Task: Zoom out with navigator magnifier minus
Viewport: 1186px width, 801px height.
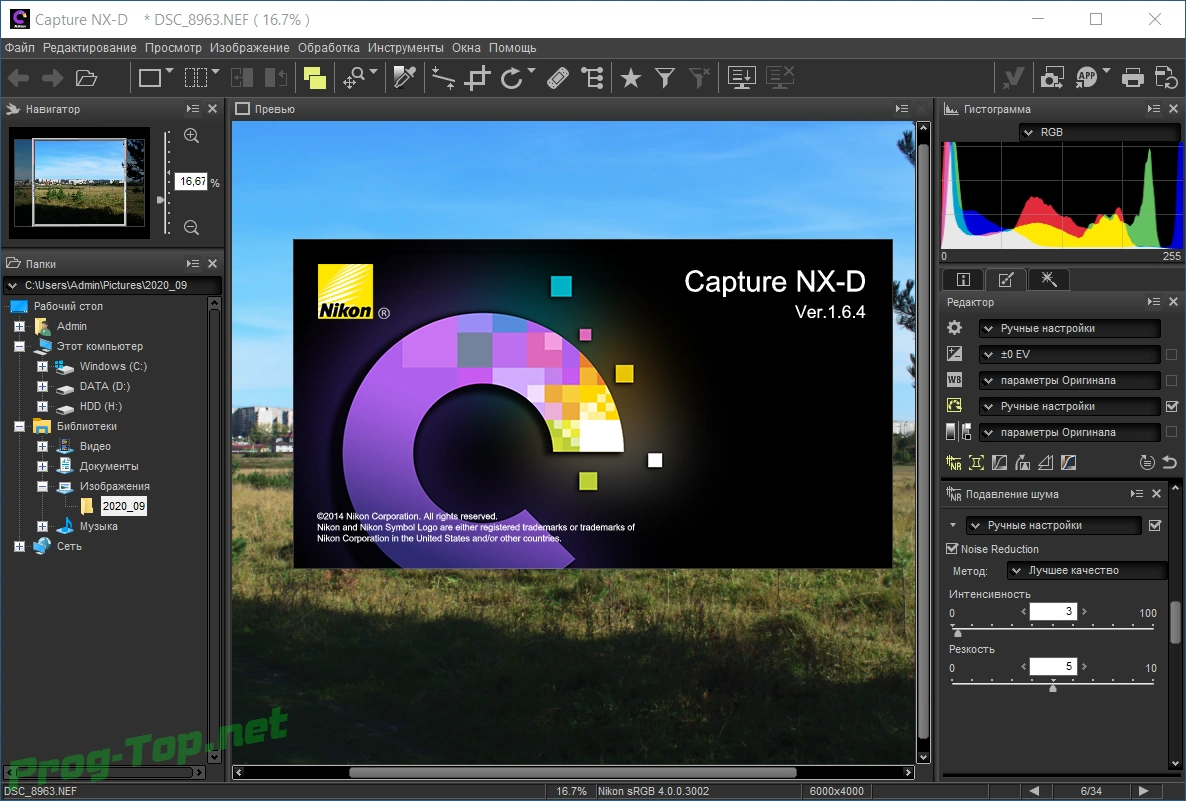Action: point(191,228)
